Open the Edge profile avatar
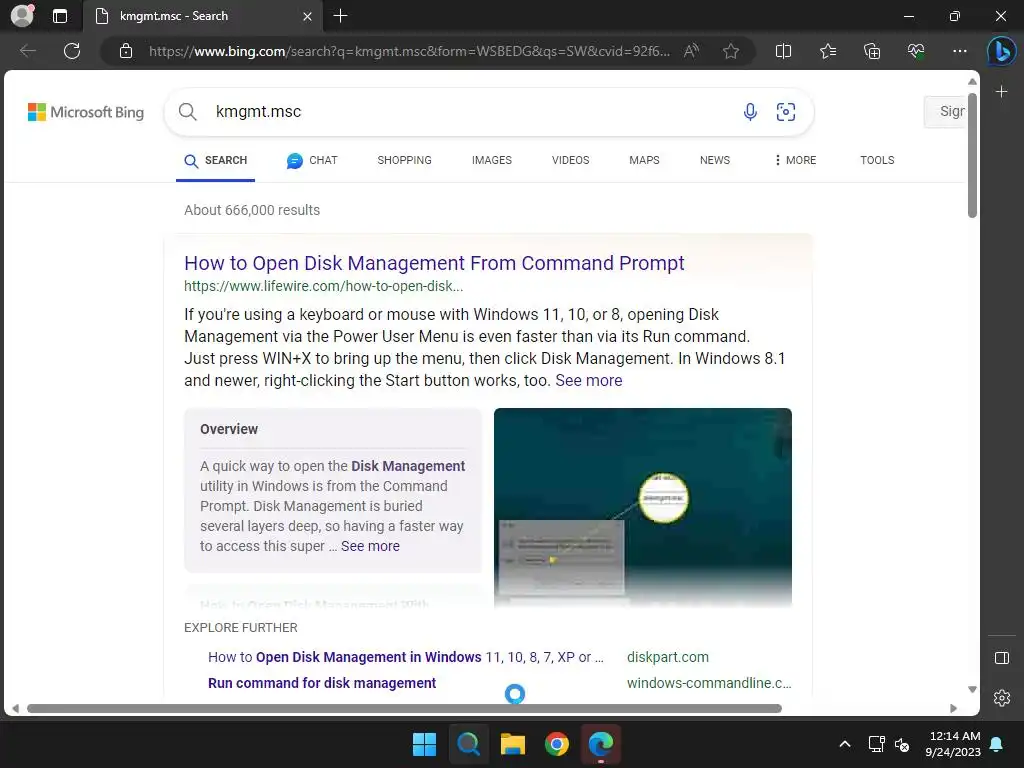Screen dimensions: 1024x768 tap(22, 16)
